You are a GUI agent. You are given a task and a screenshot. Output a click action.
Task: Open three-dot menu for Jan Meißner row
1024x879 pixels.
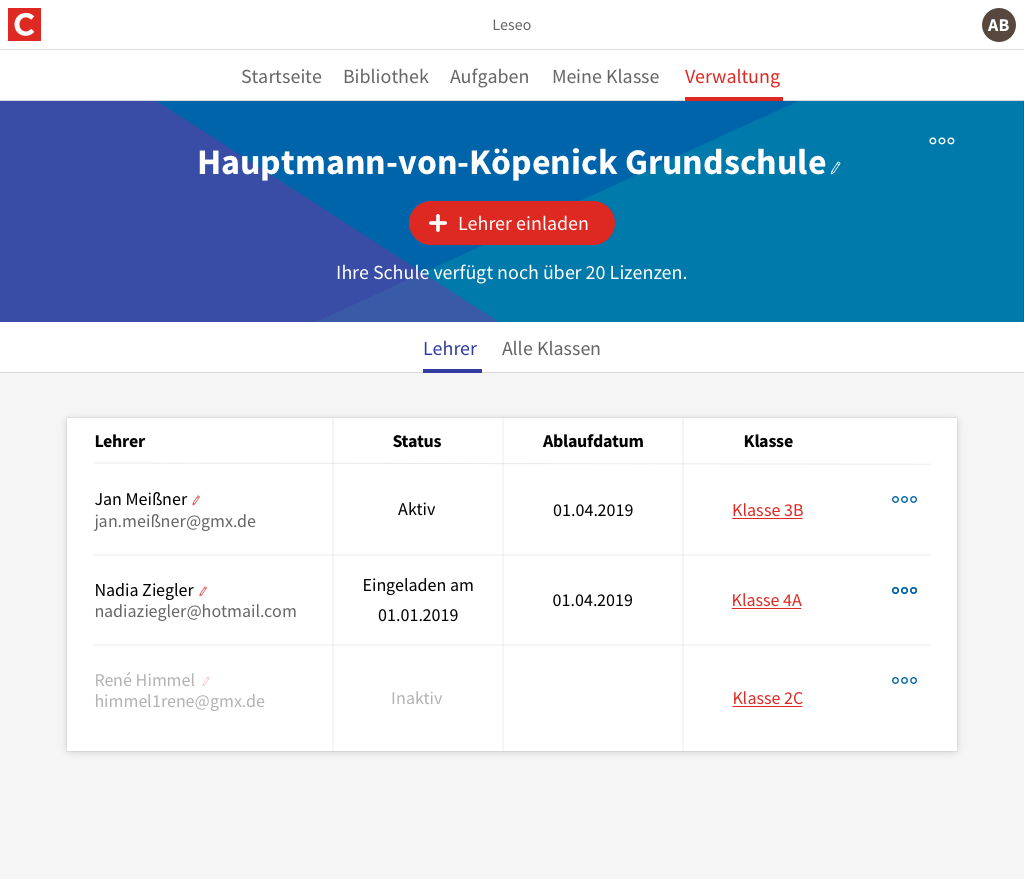click(904, 500)
